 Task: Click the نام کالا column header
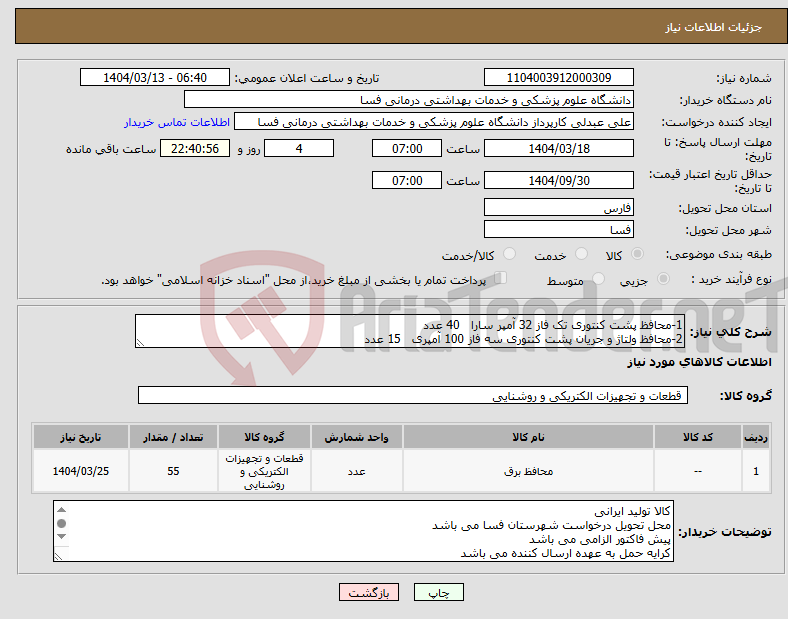click(528, 437)
